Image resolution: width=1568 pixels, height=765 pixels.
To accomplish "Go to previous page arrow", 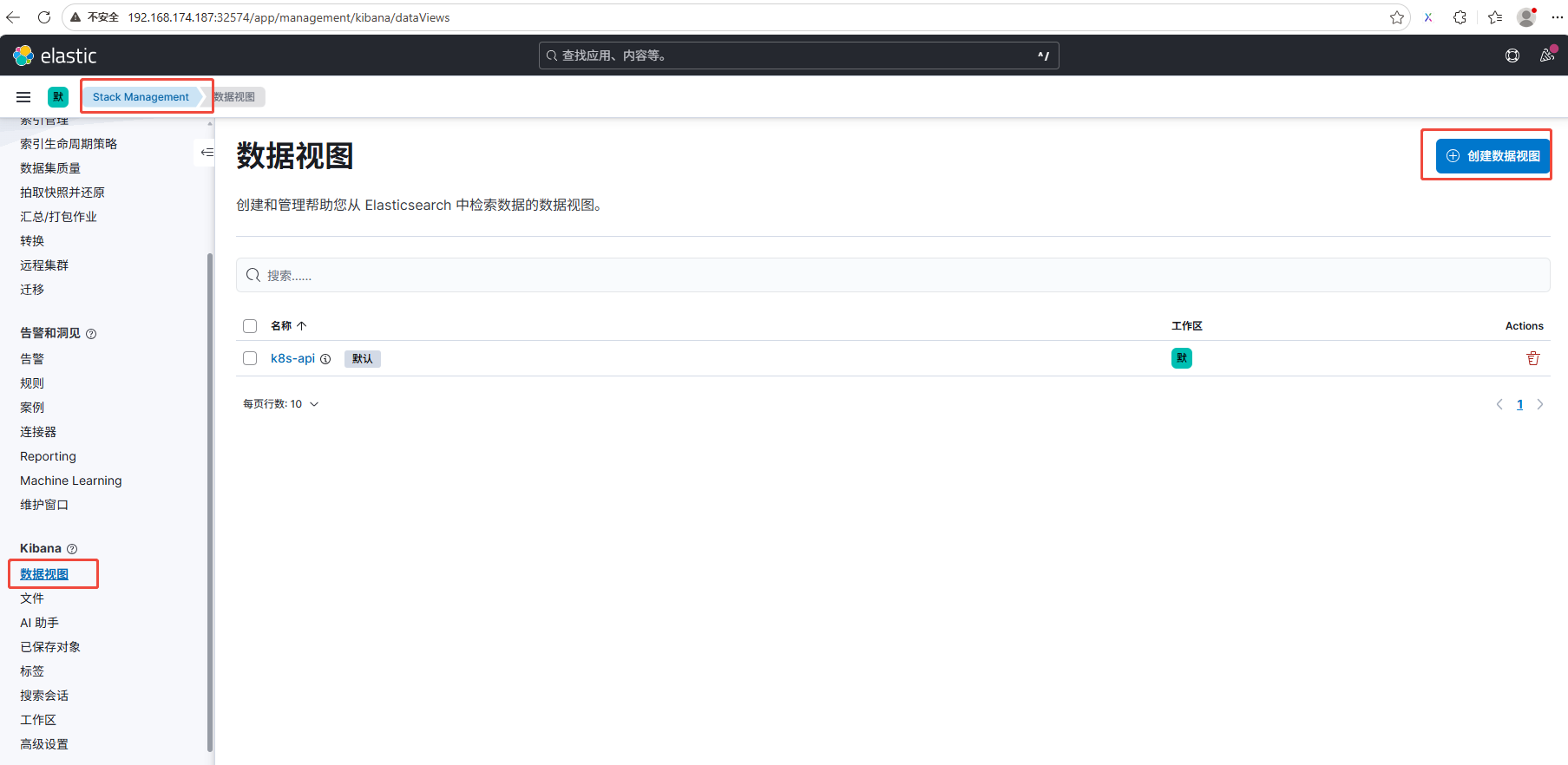I will (1499, 404).
